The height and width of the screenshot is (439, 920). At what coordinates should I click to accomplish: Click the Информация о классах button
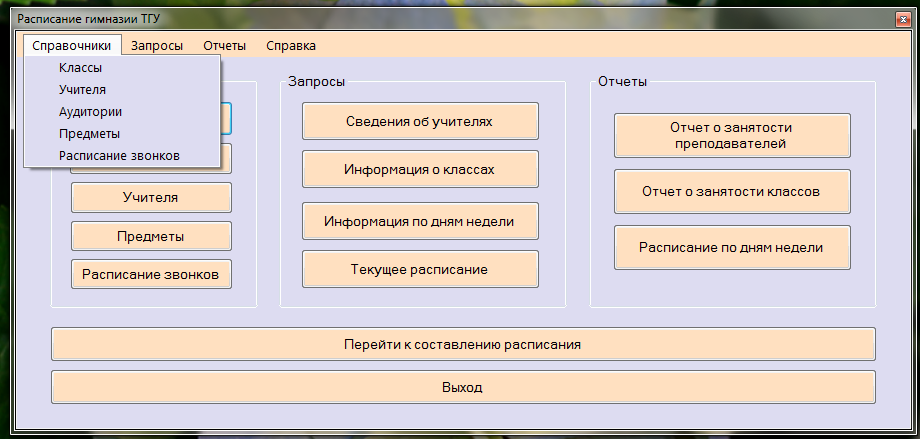[420, 170]
